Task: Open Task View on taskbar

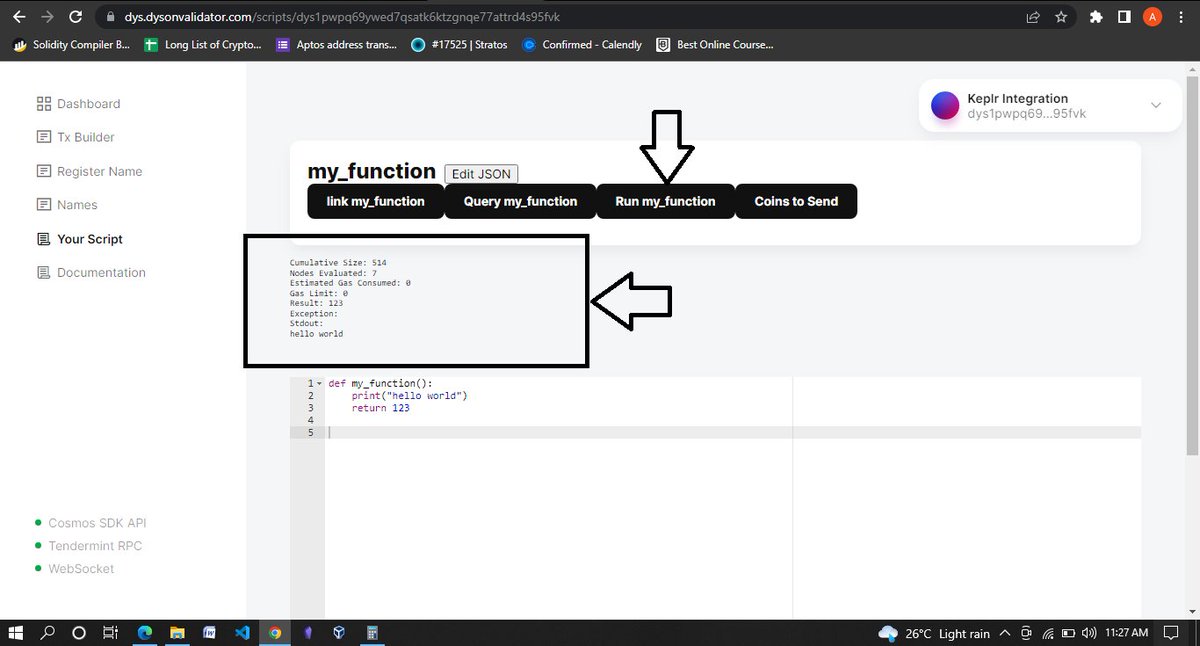Action: 112,632
